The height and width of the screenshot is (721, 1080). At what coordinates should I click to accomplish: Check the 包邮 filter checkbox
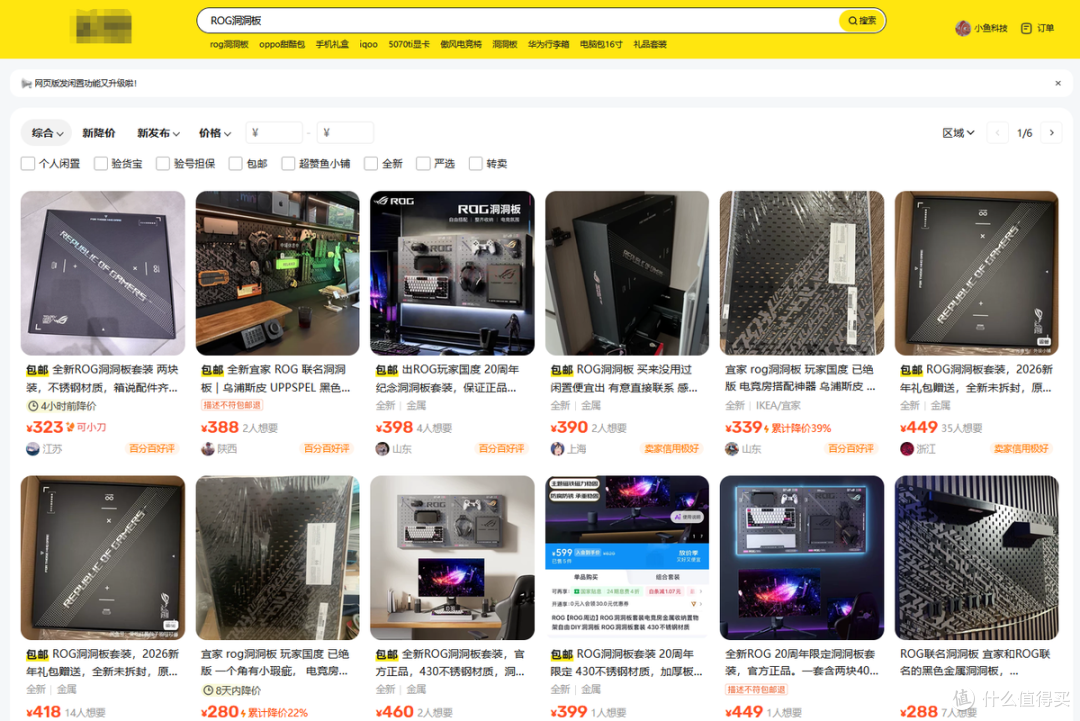coord(236,163)
